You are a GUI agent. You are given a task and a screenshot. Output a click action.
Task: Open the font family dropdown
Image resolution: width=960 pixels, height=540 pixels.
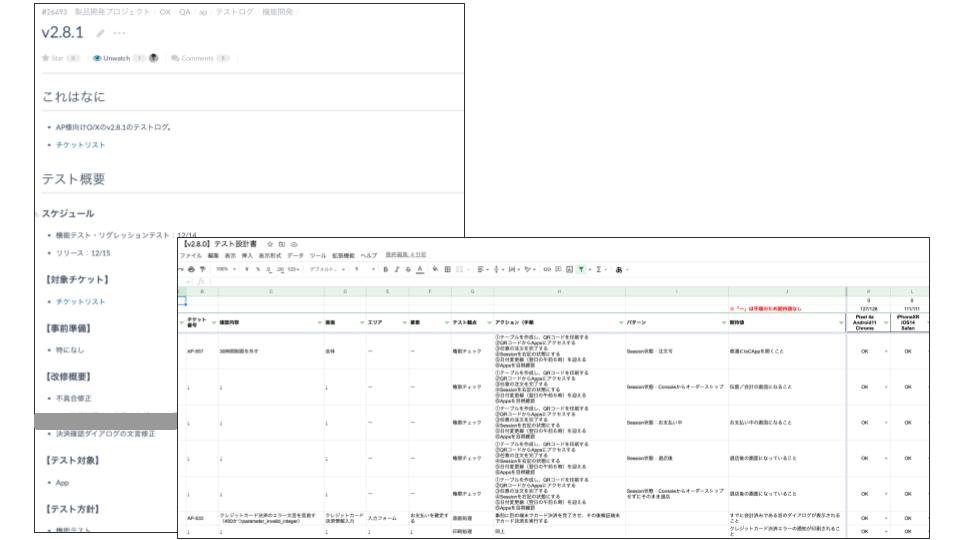point(328,269)
